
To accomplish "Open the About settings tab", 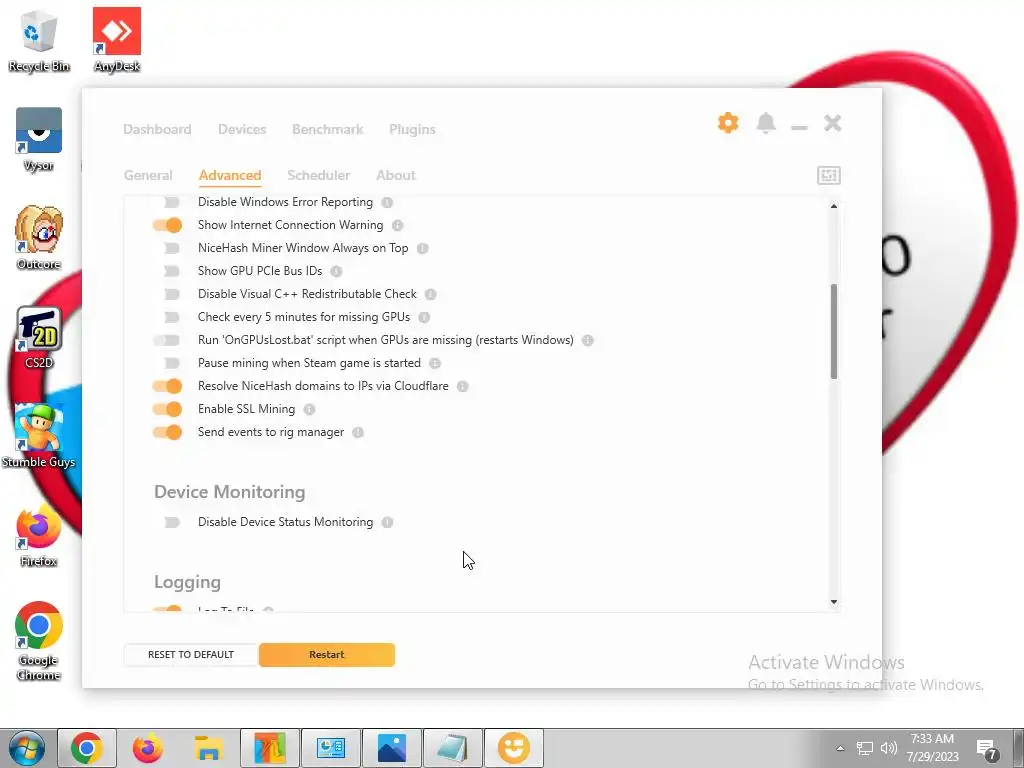I will click(x=396, y=175).
